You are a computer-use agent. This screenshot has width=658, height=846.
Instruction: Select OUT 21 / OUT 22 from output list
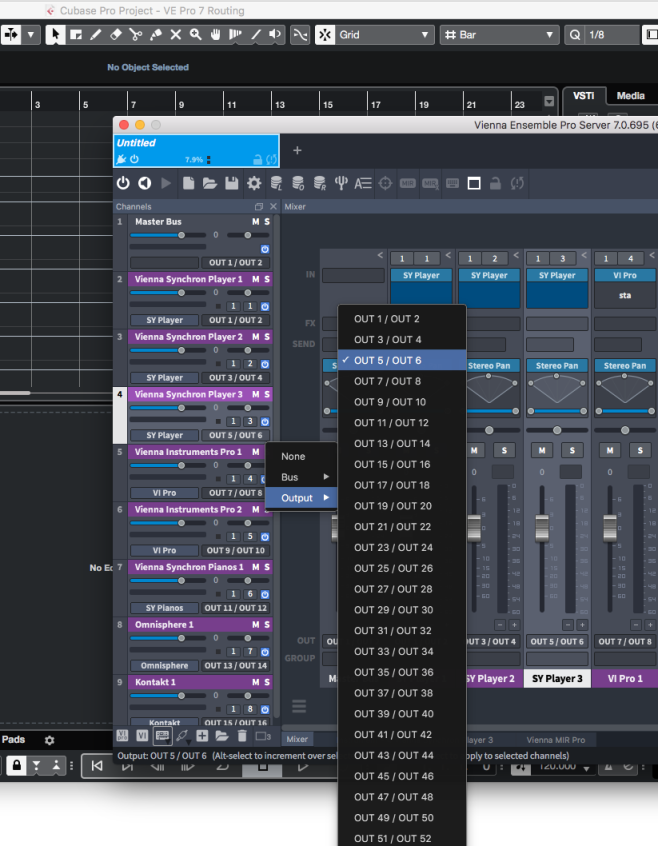point(402,527)
